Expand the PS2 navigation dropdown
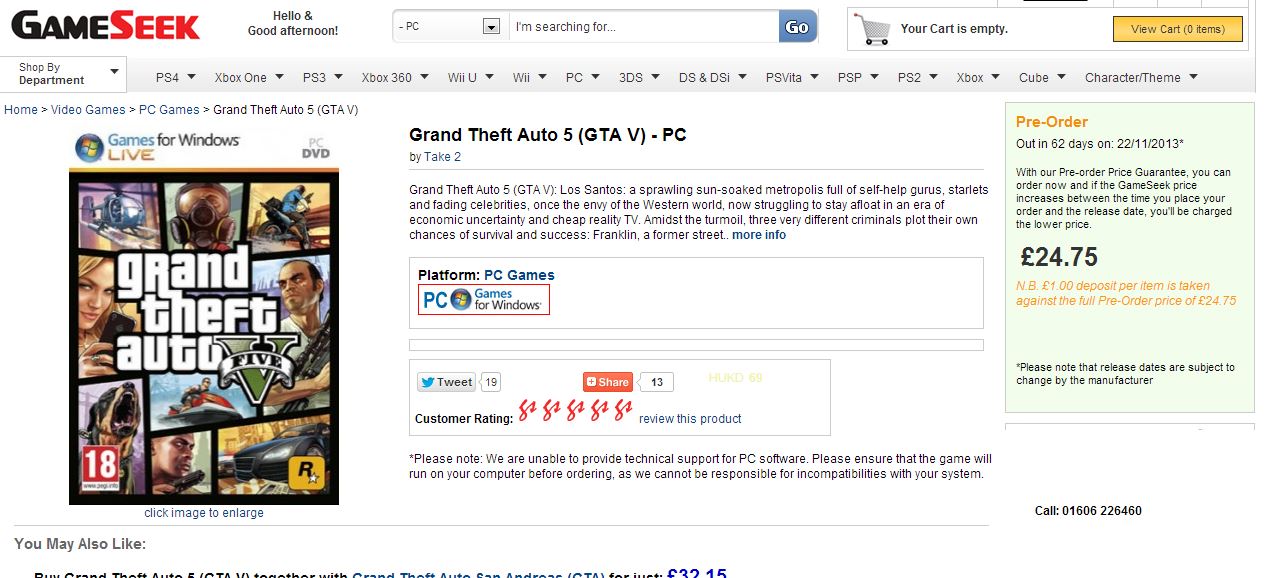Image resolution: width=1280 pixels, height=578 pixels. pyautogui.click(x=919, y=77)
